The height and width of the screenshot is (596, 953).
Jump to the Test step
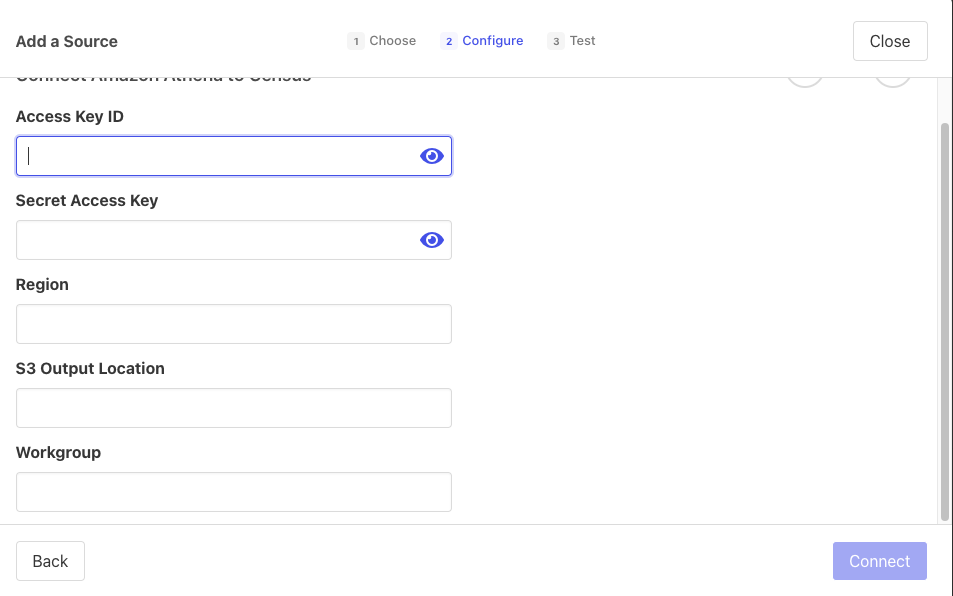(x=582, y=41)
